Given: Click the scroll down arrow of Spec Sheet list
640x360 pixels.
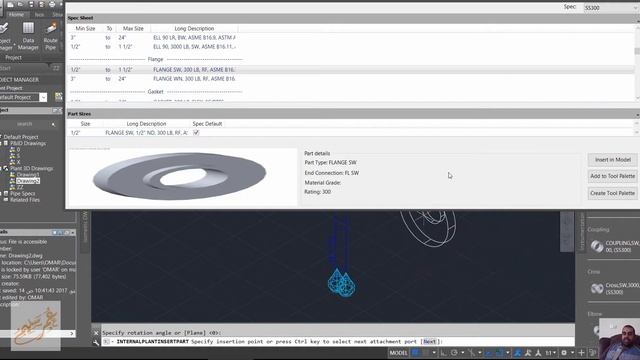Looking at the screenshot, I should [637, 98].
